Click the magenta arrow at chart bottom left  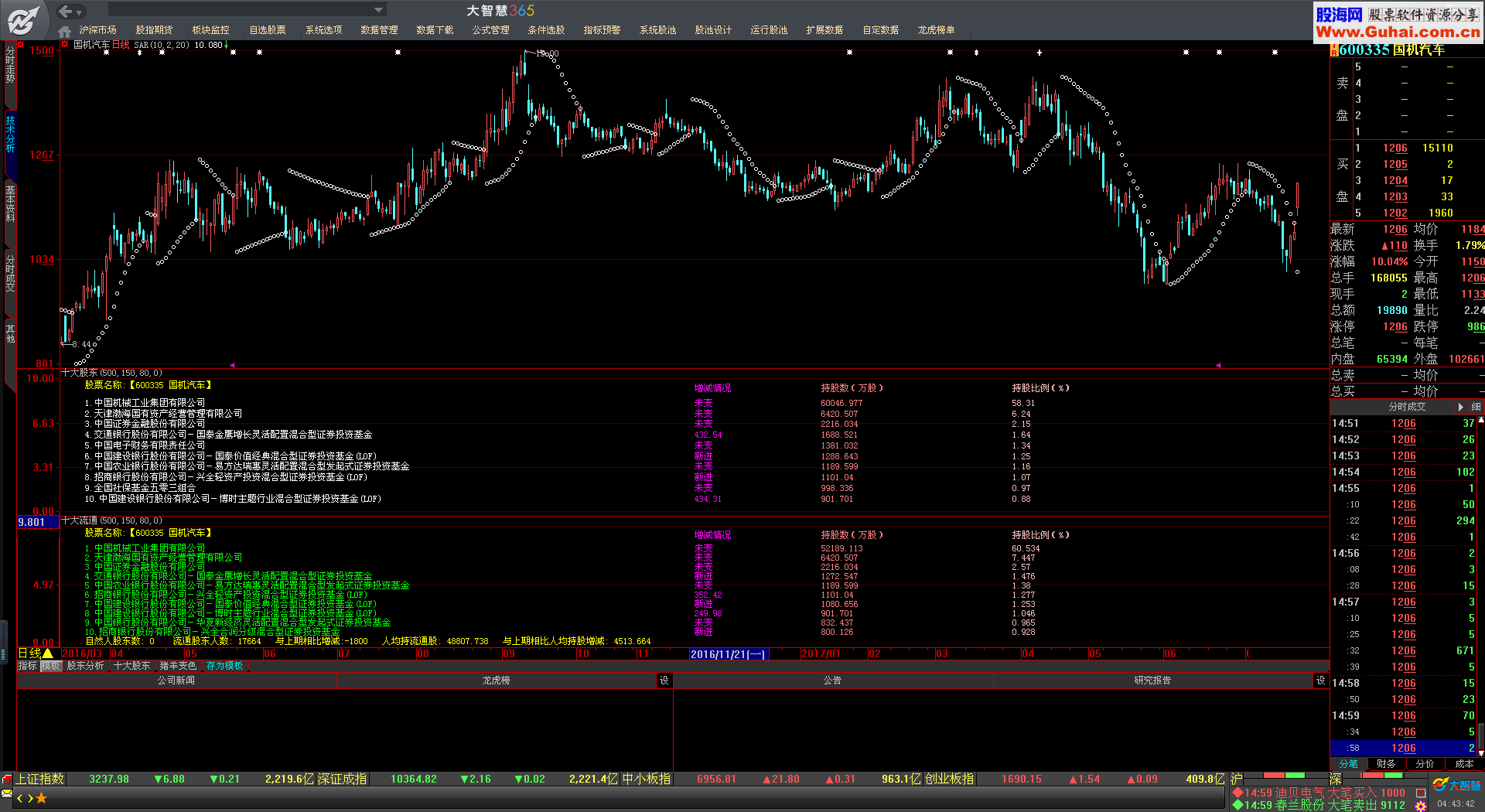click(x=232, y=365)
